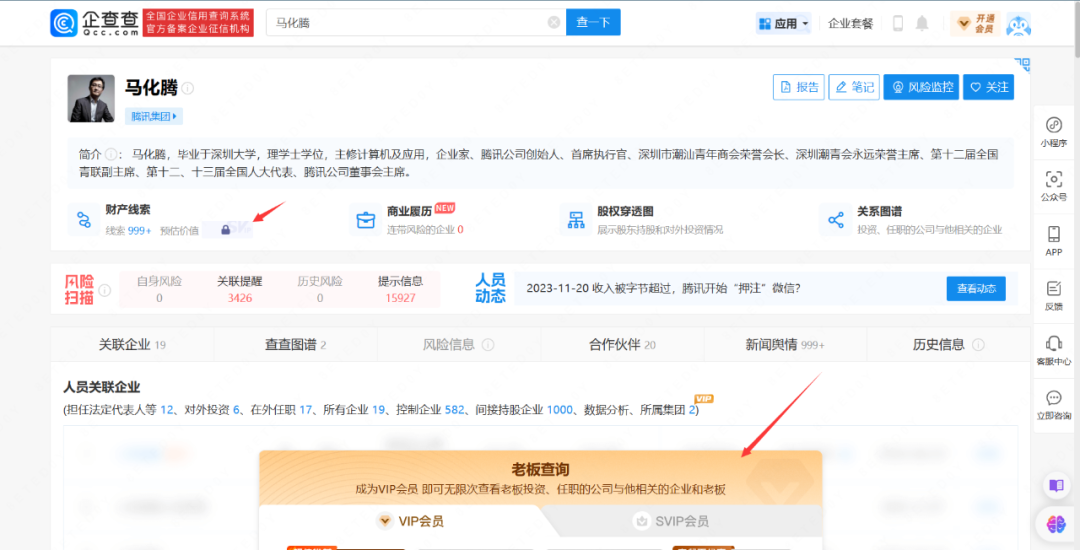Click the 笔记 button
The image size is (1080, 550).
tap(854, 87)
